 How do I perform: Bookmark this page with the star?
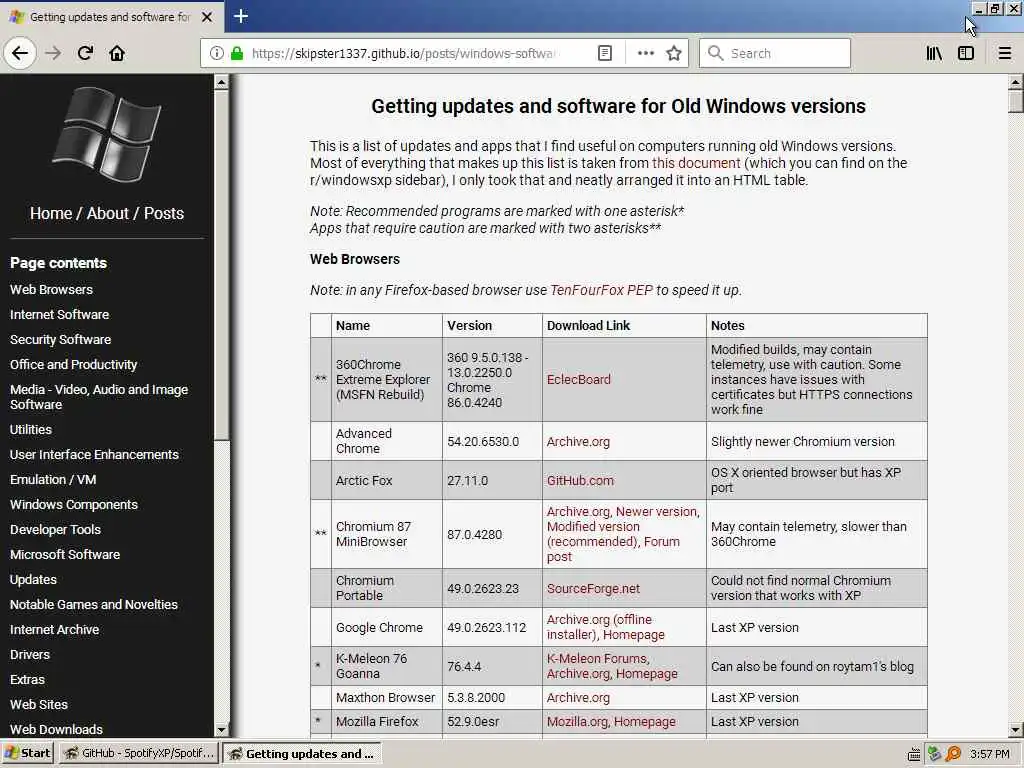(674, 54)
